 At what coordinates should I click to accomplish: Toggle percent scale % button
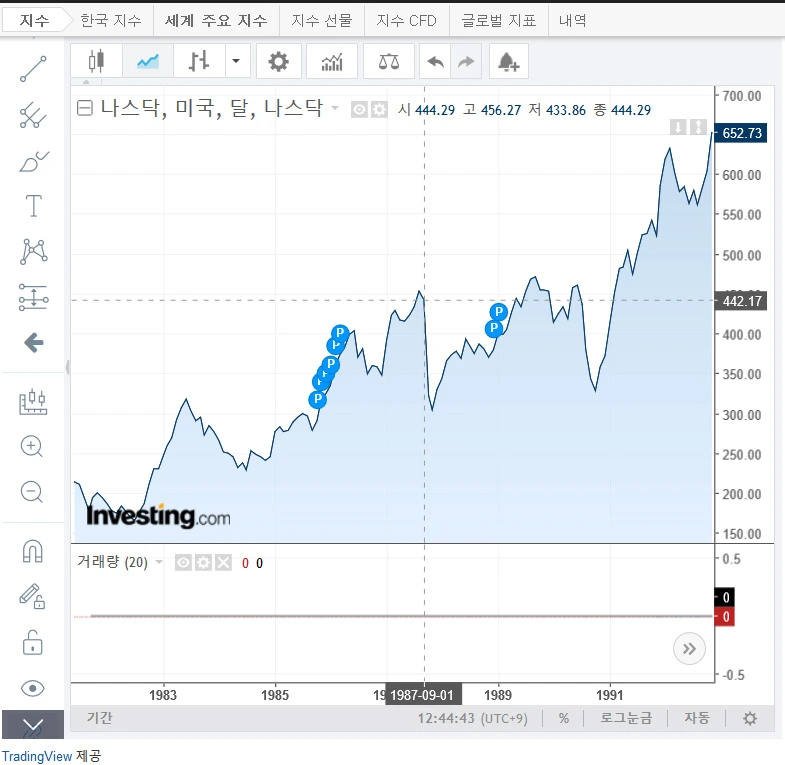pyautogui.click(x=564, y=718)
